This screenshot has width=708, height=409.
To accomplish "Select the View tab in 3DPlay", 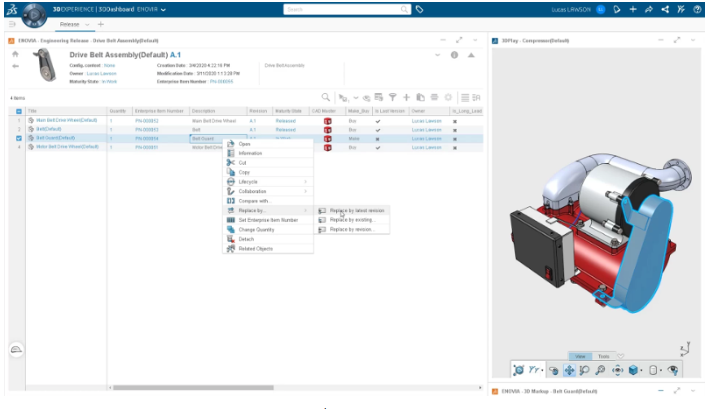I will 580,356.
